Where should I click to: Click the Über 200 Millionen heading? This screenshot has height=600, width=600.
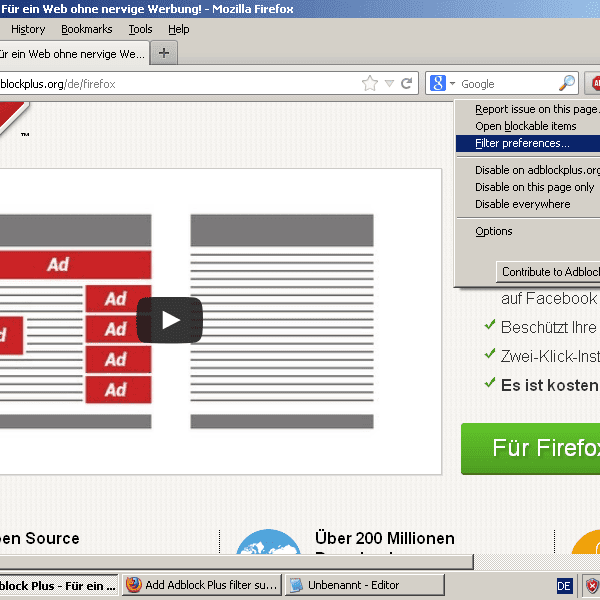tap(385, 538)
